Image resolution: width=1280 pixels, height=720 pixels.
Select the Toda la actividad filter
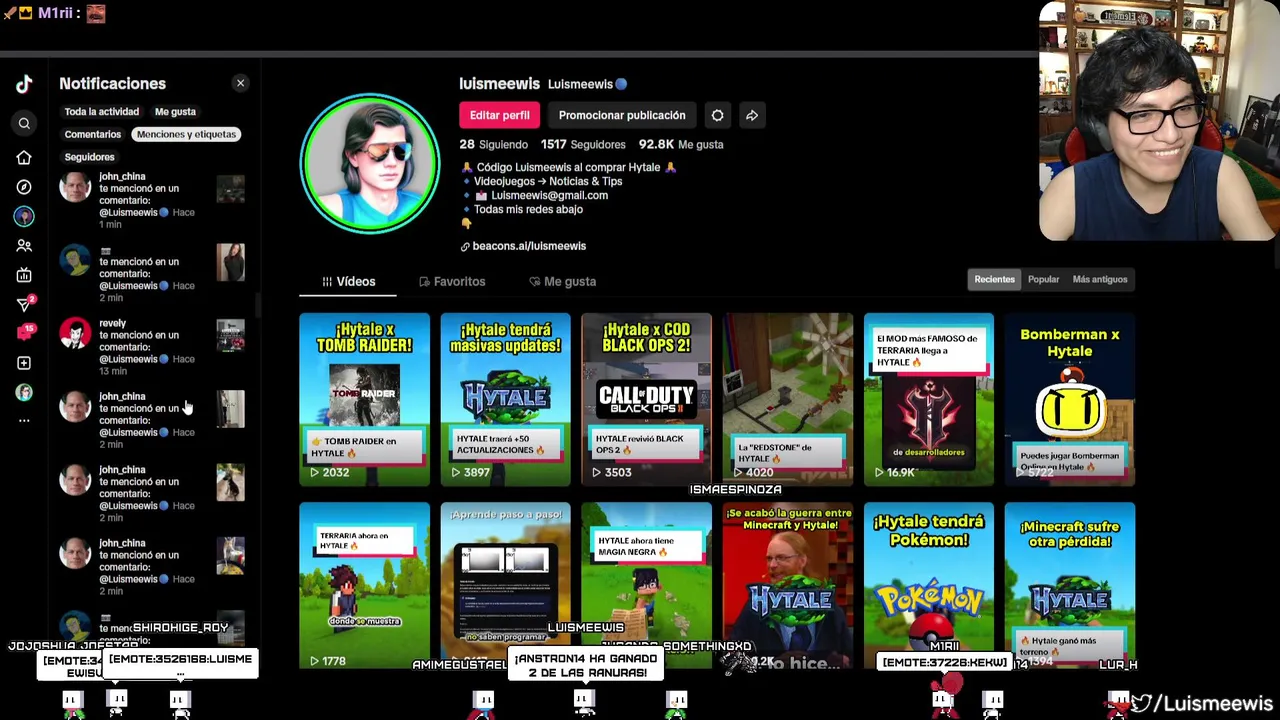[101, 112]
